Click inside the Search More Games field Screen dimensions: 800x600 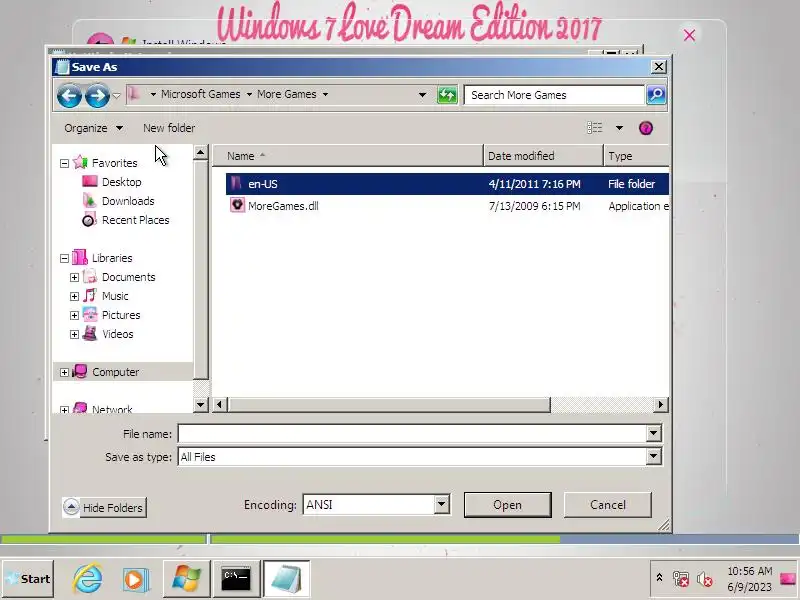point(554,95)
